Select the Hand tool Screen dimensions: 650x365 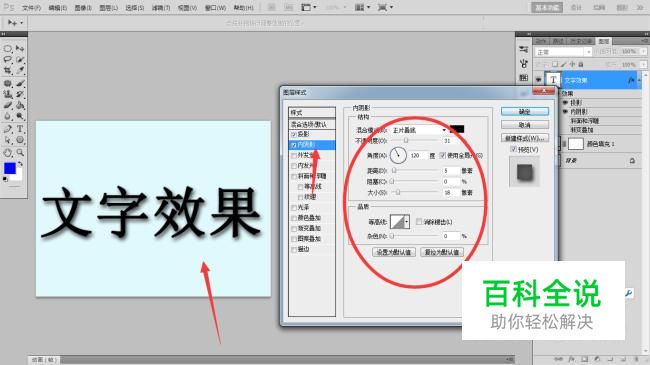tap(8, 153)
